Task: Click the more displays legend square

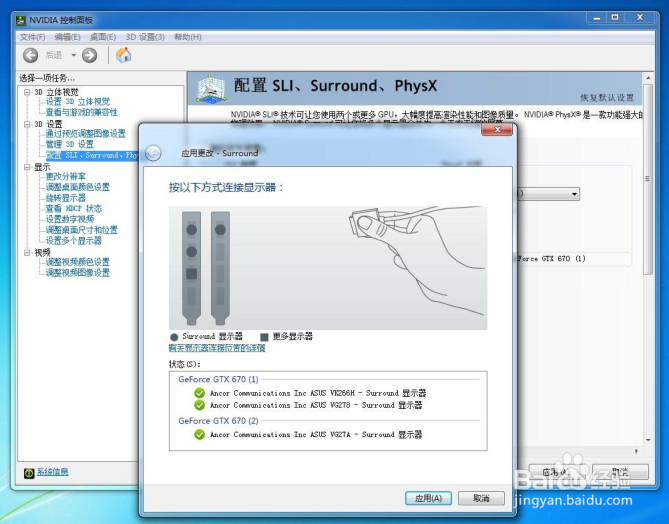Action: coord(264,337)
